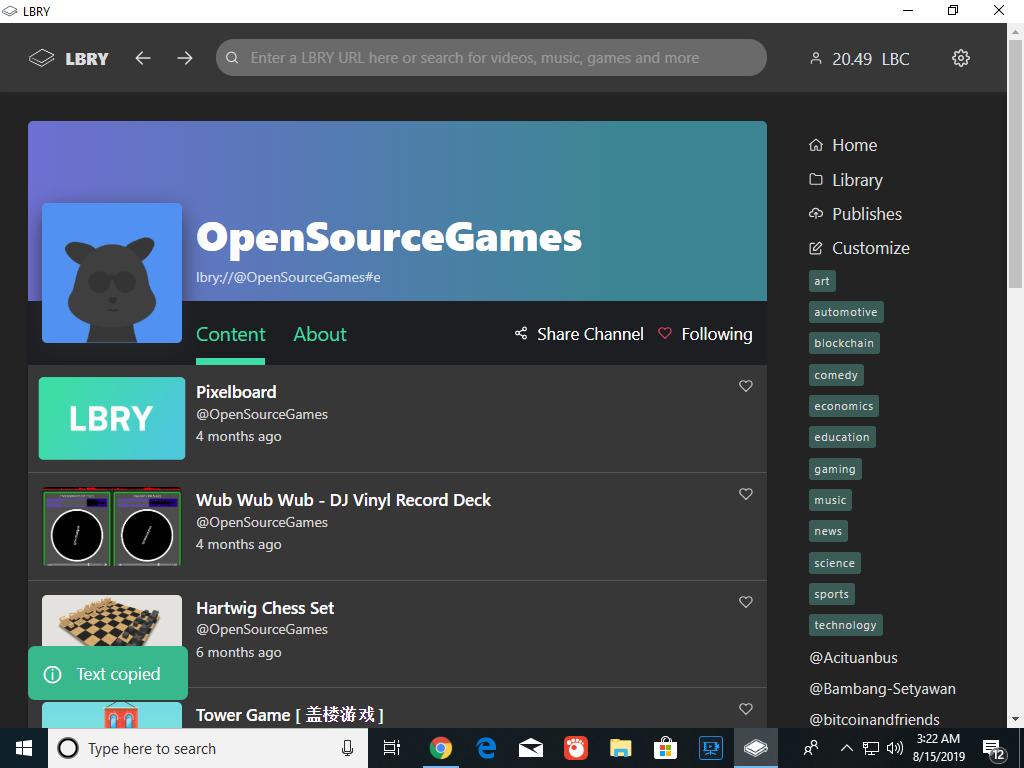Select the blockchain tag
1024x768 pixels.
pos(844,343)
